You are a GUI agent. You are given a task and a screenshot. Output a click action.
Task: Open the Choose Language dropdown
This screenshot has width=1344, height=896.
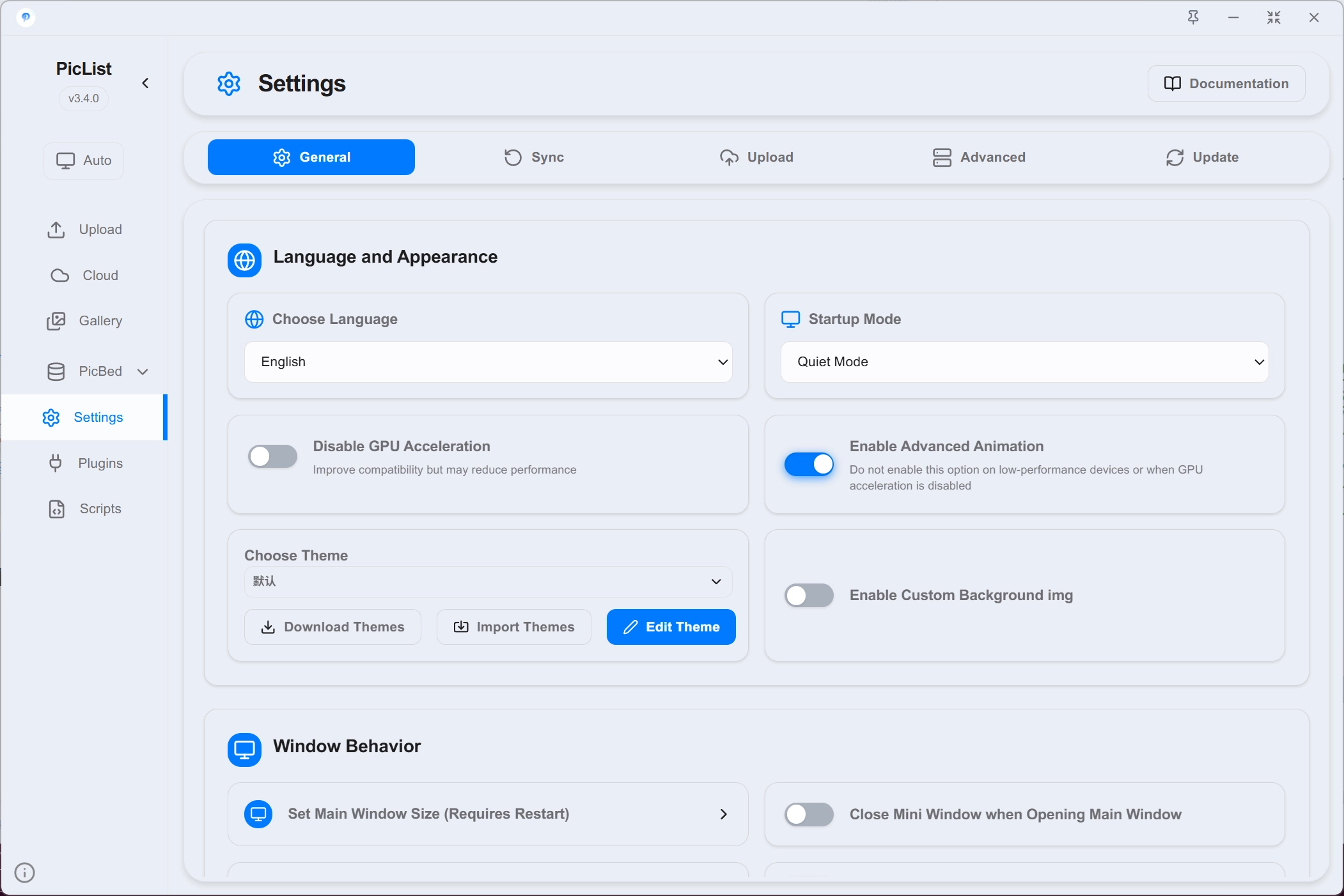(x=488, y=362)
